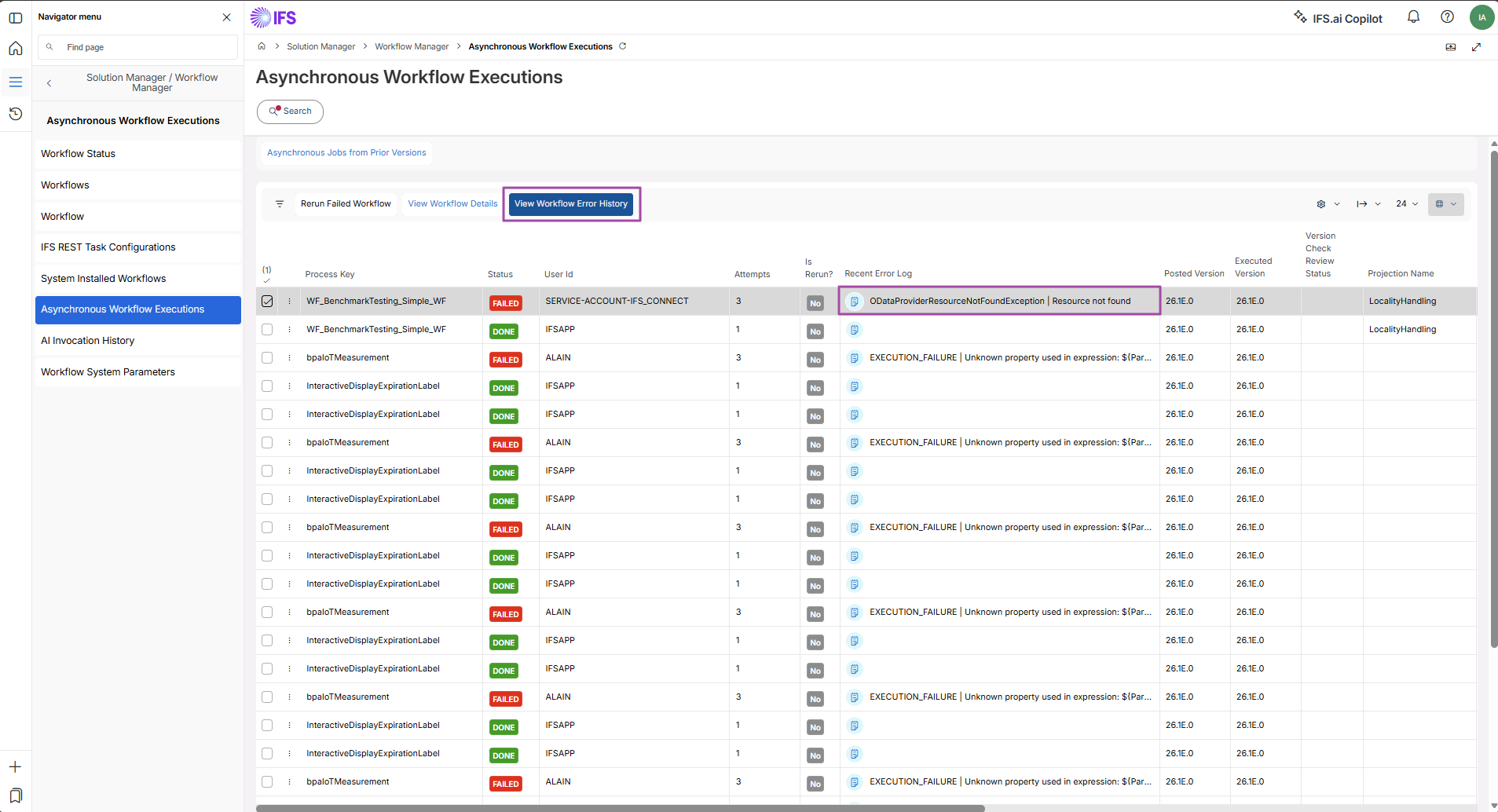Open recent history icon in left rail
The image size is (1498, 812).
pyautogui.click(x=15, y=114)
